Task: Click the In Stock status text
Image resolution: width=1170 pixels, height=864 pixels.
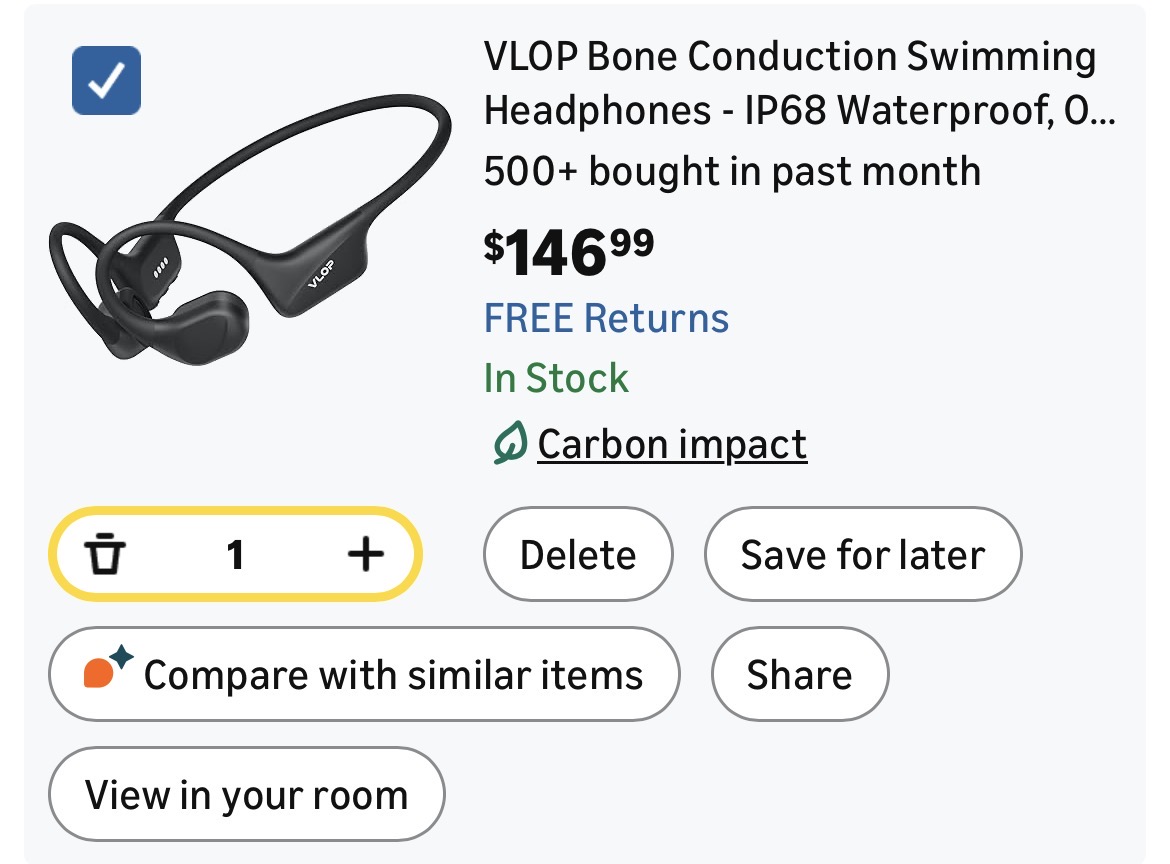Action: point(556,379)
